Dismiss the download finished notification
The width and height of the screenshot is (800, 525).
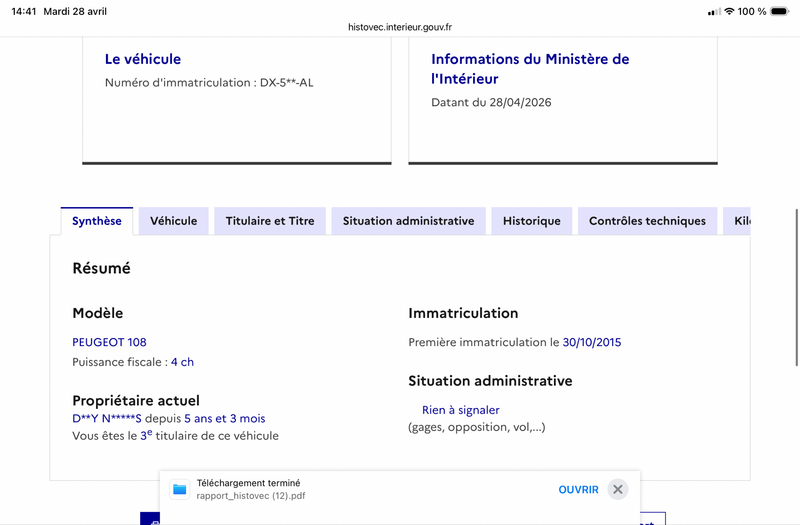click(x=618, y=489)
